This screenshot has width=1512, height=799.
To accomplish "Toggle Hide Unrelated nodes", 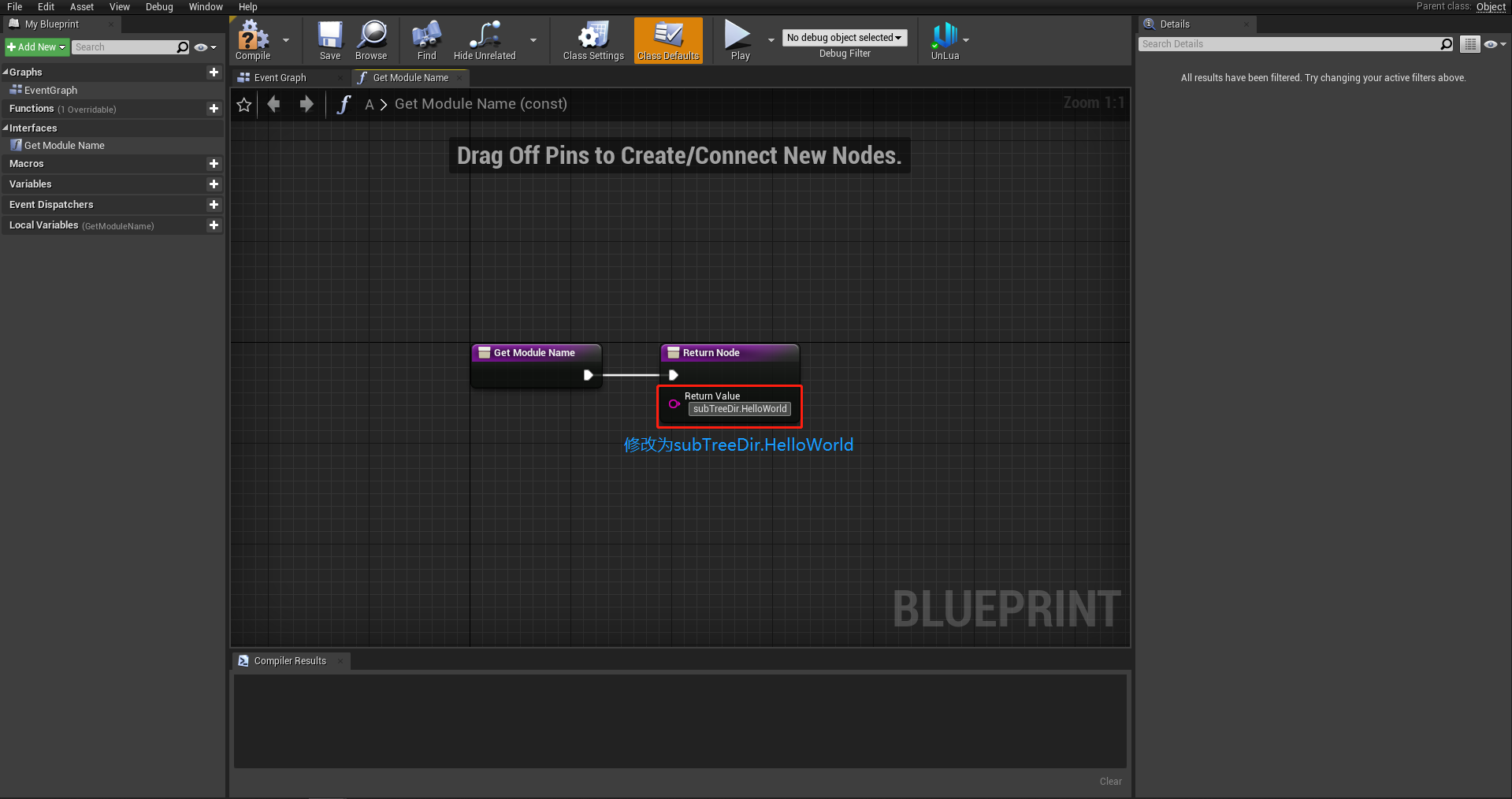I will (485, 41).
